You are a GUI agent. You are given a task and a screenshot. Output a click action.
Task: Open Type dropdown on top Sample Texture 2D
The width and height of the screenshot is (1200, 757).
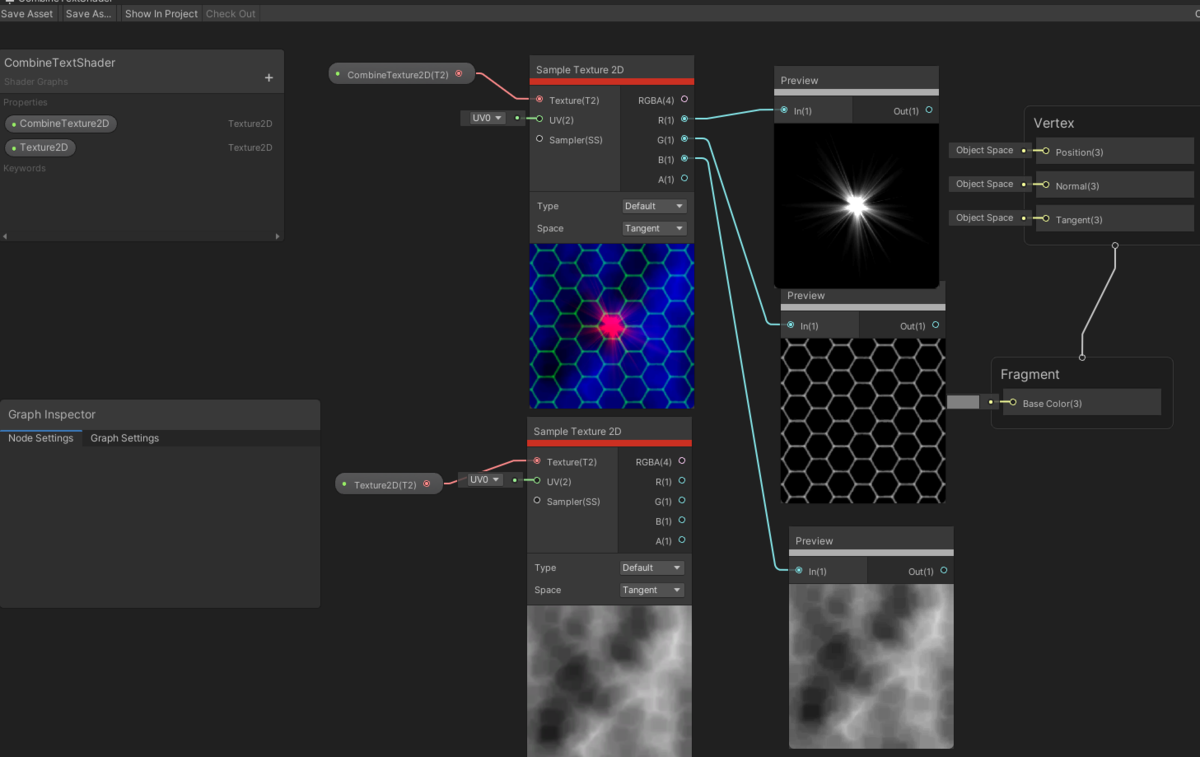coord(654,206)
